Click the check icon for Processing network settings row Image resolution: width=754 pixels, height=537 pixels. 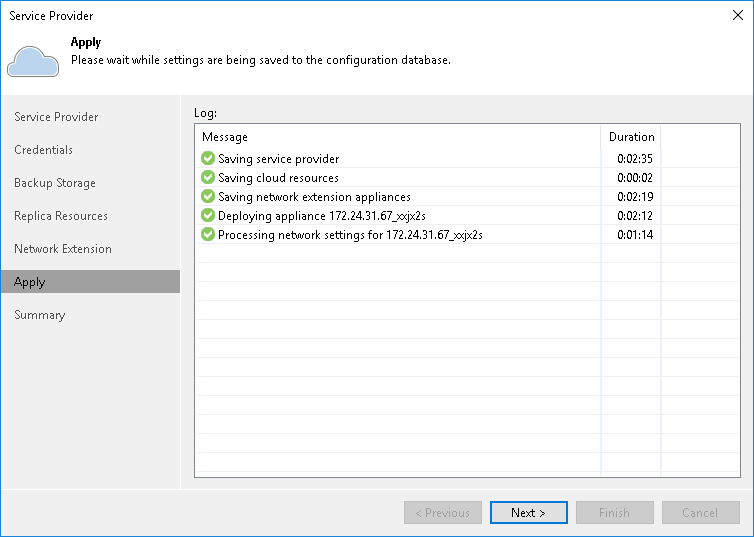tap(208, 234)
